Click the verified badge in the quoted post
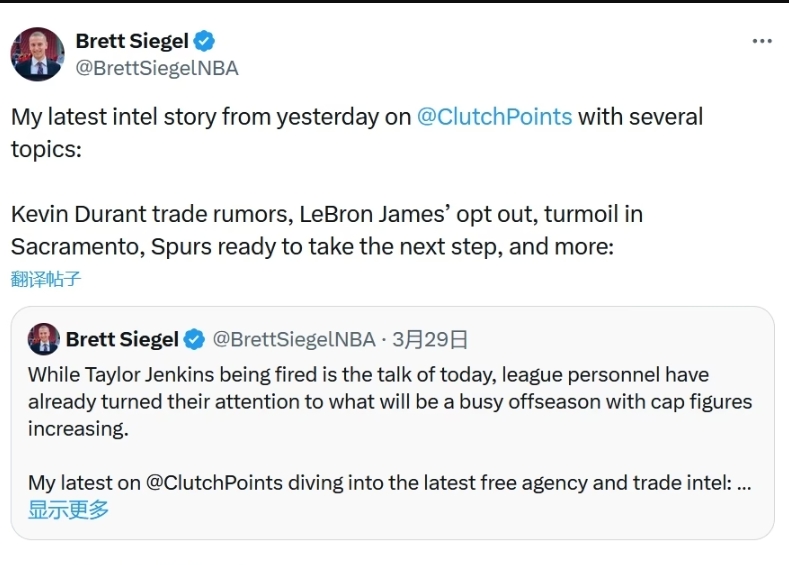The width and height of the screenshot is (789, 565). point(196,340)
